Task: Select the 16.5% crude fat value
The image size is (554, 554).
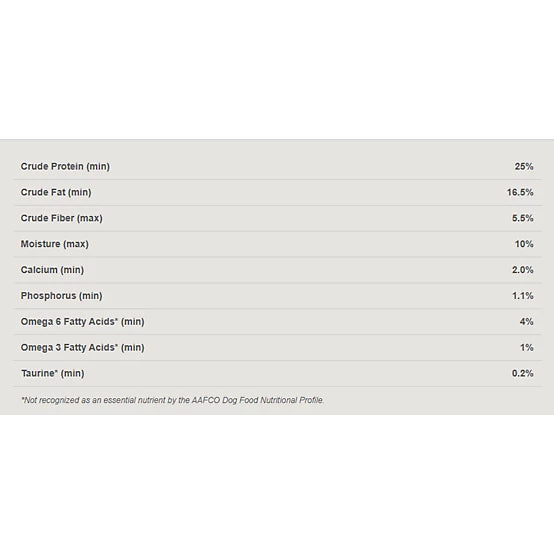Action: [x=520, y=192]
